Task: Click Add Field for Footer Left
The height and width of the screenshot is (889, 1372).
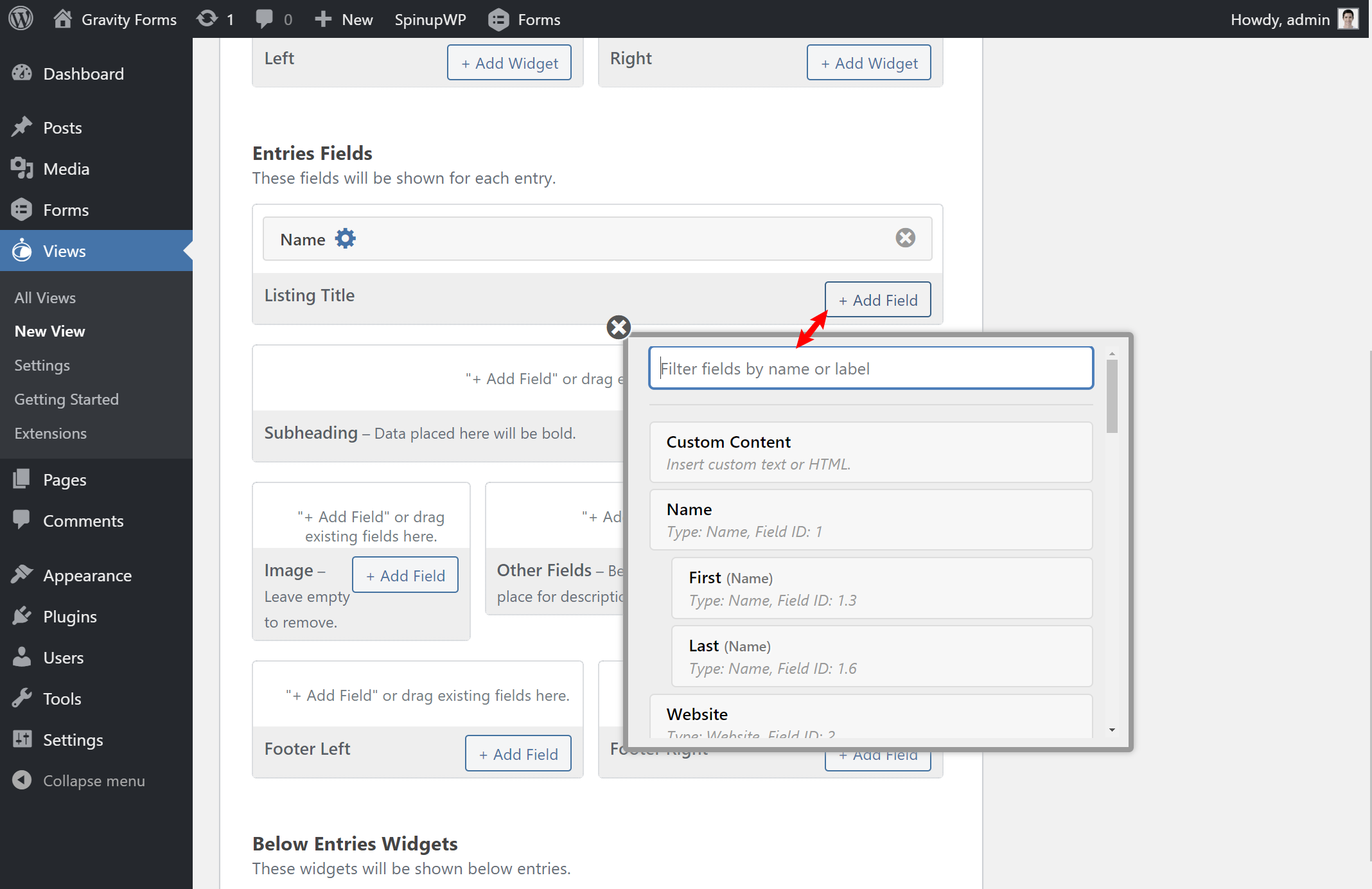Action: click(518, 754)
